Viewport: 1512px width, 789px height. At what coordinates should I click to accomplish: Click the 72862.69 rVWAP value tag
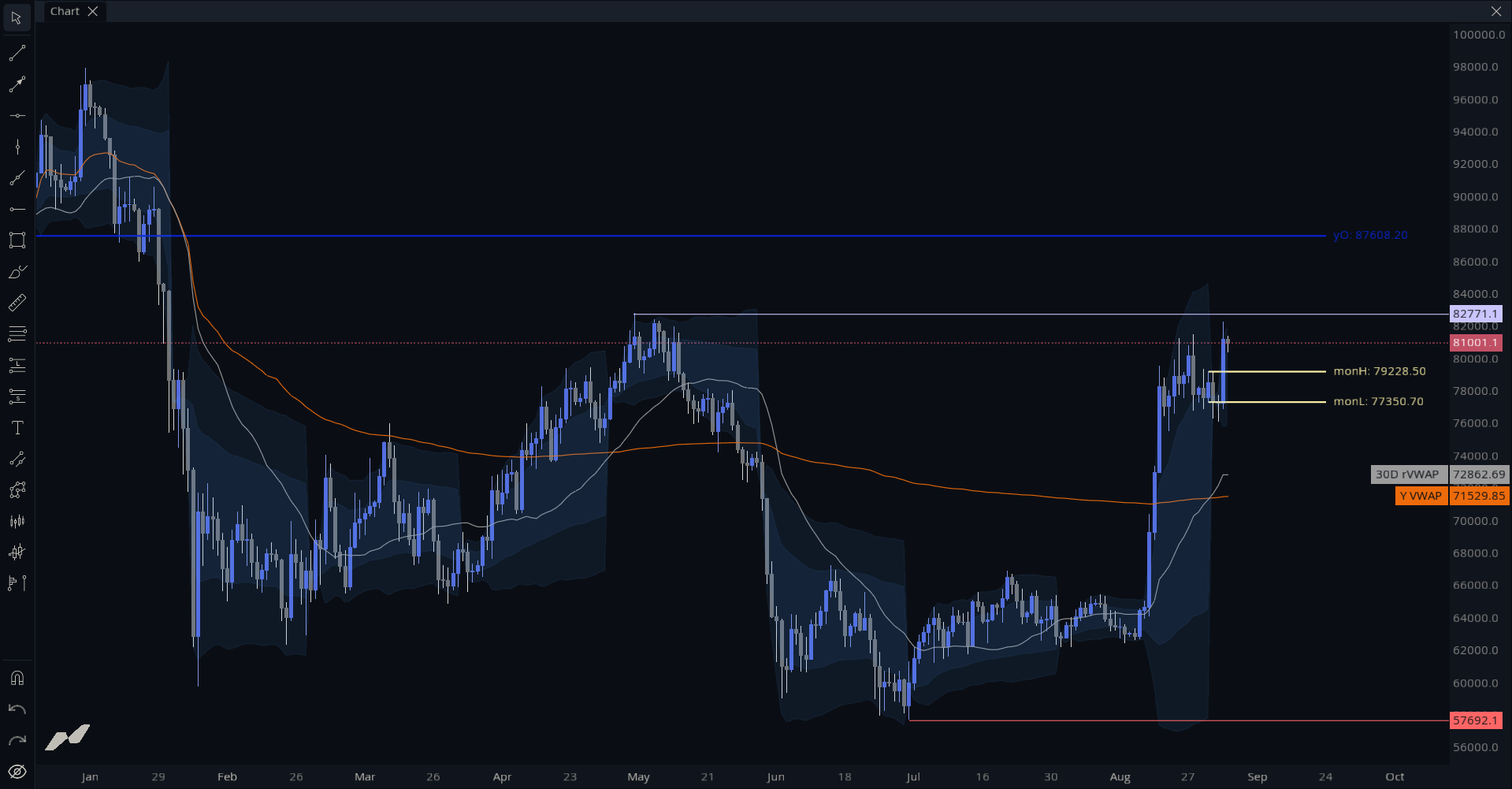(x=1480, y=475)
